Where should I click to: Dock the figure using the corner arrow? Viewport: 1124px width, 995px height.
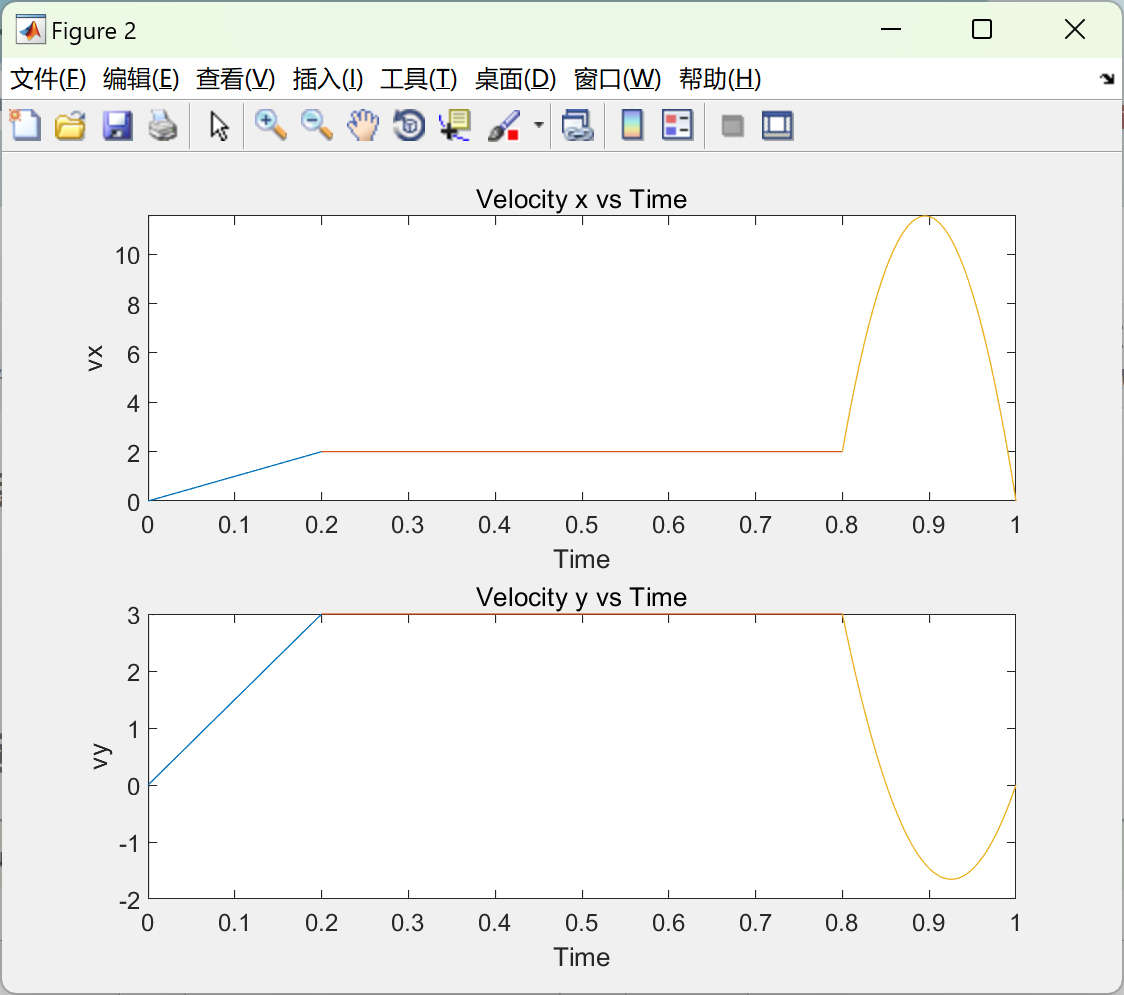point(1107,78)
